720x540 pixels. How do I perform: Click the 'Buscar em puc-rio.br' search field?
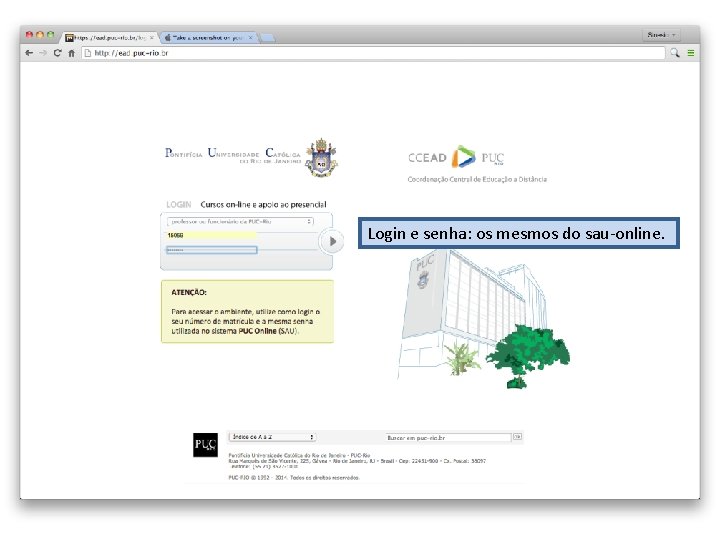448,438
